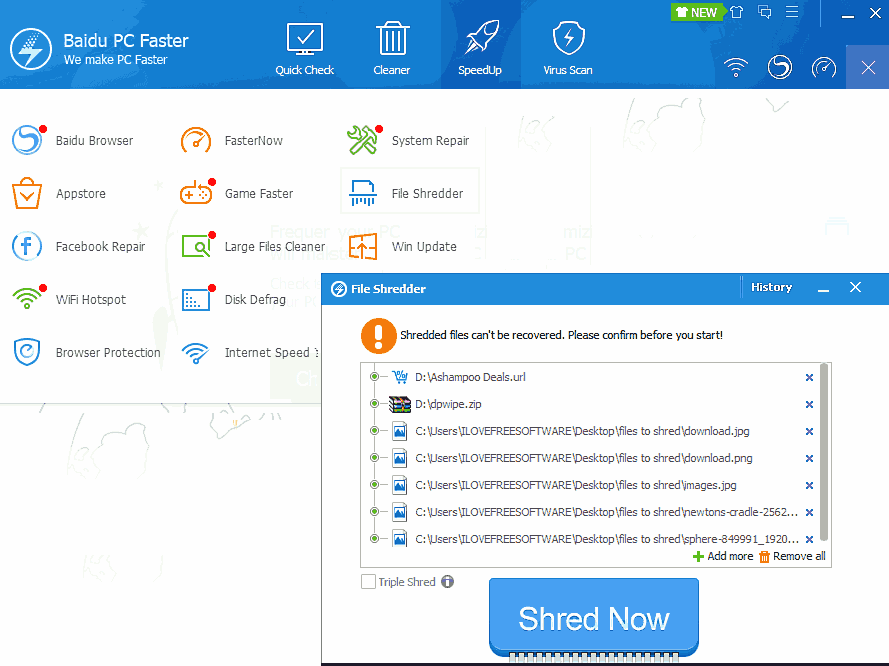This screenshot has height=666, width=889.
Task: Launch Baidu Browser tool
Action: (x=73, y=140)
